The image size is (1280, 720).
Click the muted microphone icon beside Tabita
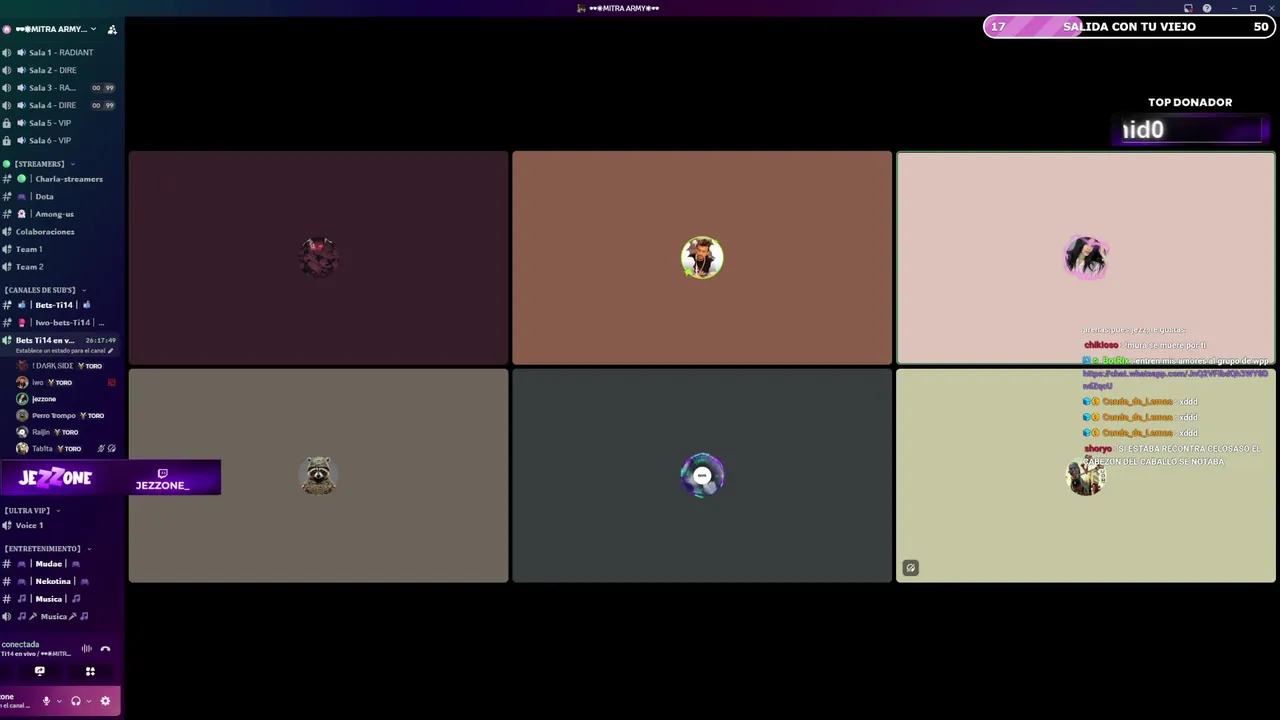(101, 449)
